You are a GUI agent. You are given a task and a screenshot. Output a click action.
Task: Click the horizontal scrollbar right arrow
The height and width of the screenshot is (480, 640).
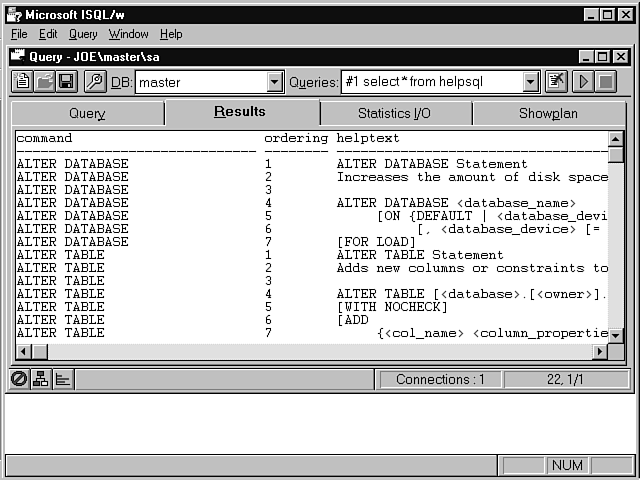coord(600,351)
